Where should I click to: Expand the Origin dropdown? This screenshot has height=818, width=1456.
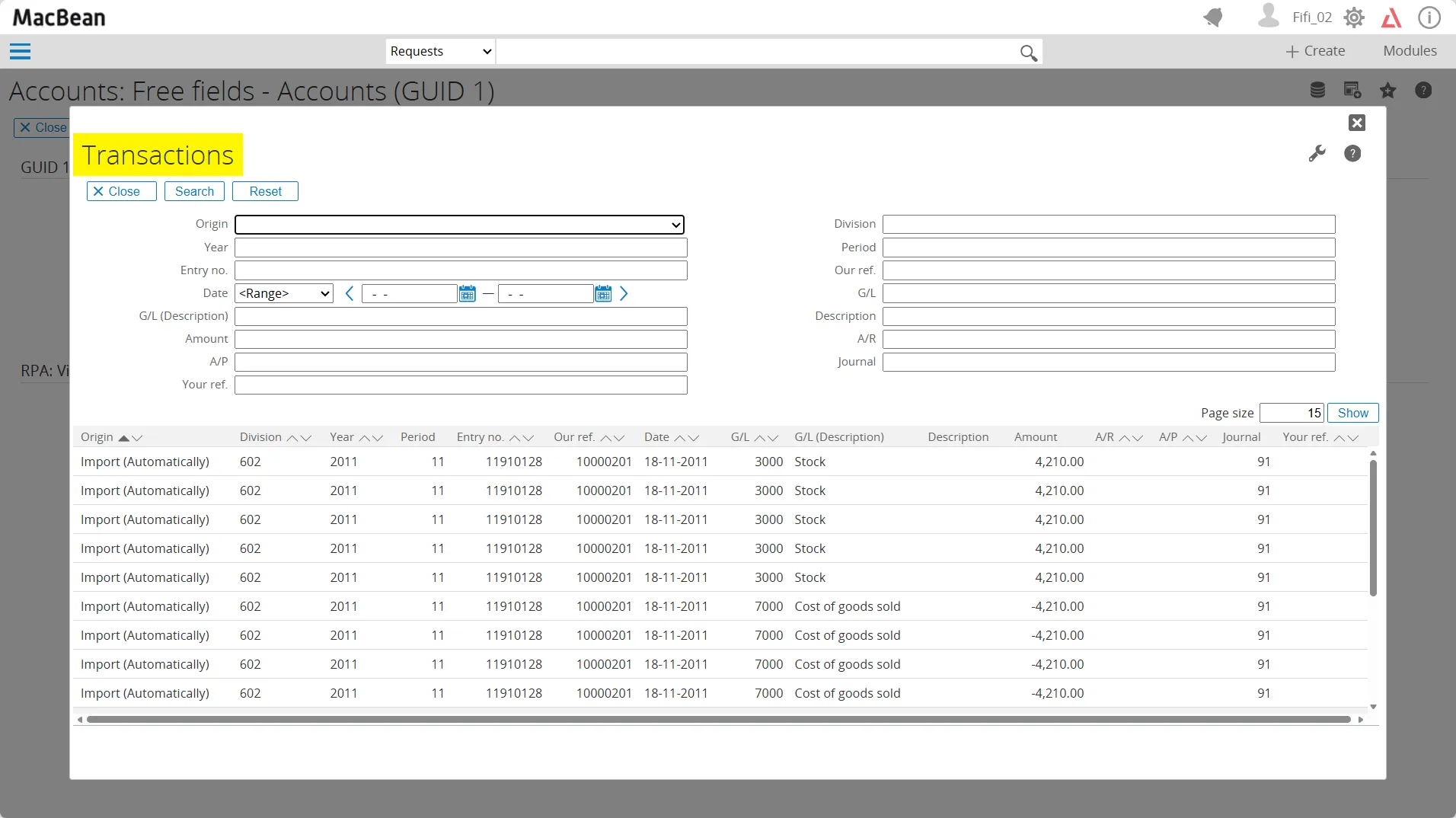(459, 225)
